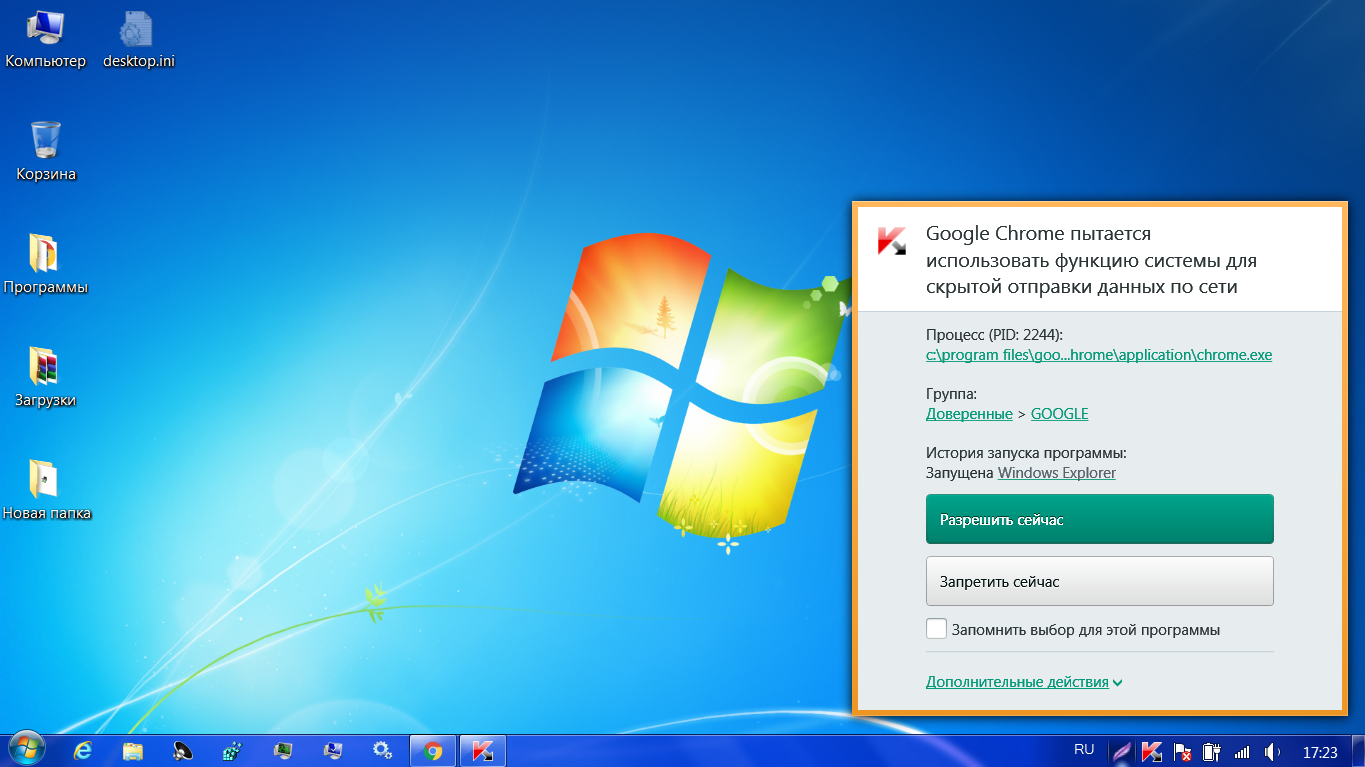This screenshot has height=767, width=1365.
Task: Click the Google Chrome пытается использовать alert heading
Action: [1091, 261]
